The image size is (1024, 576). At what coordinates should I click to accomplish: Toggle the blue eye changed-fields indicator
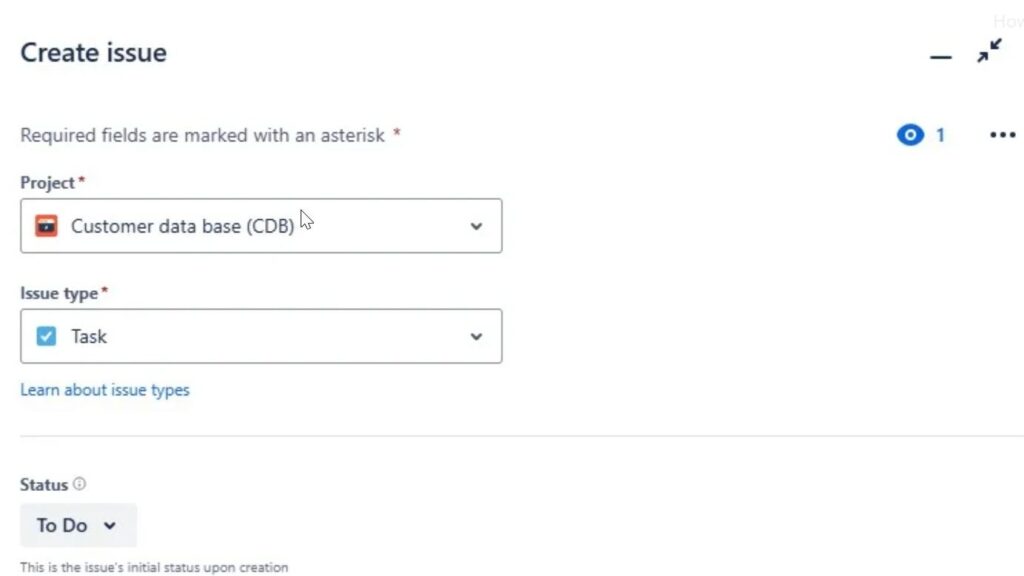point(909,135)
